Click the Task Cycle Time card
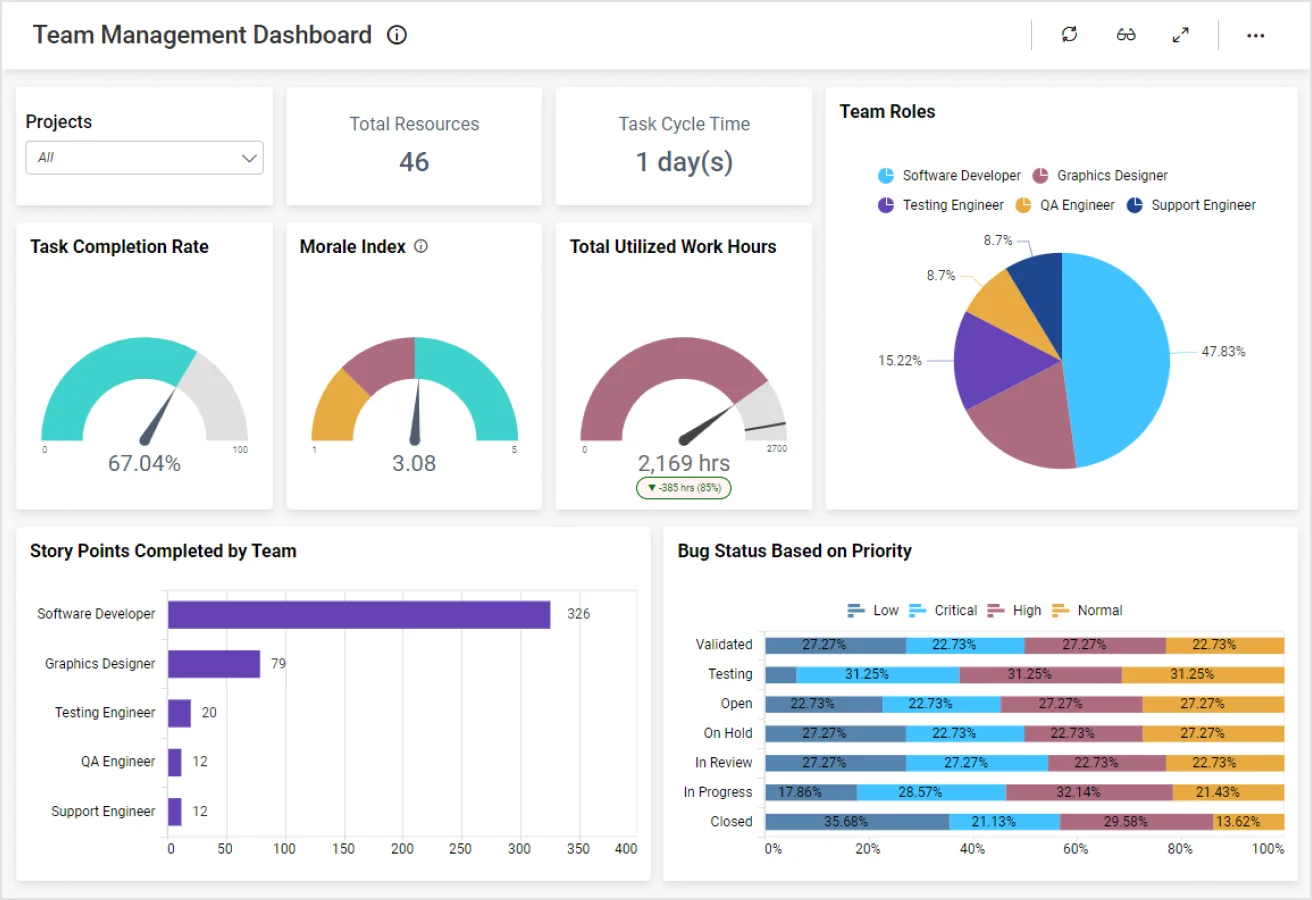Viewport: 1312px width, 900px height. (x=684, y=146)
